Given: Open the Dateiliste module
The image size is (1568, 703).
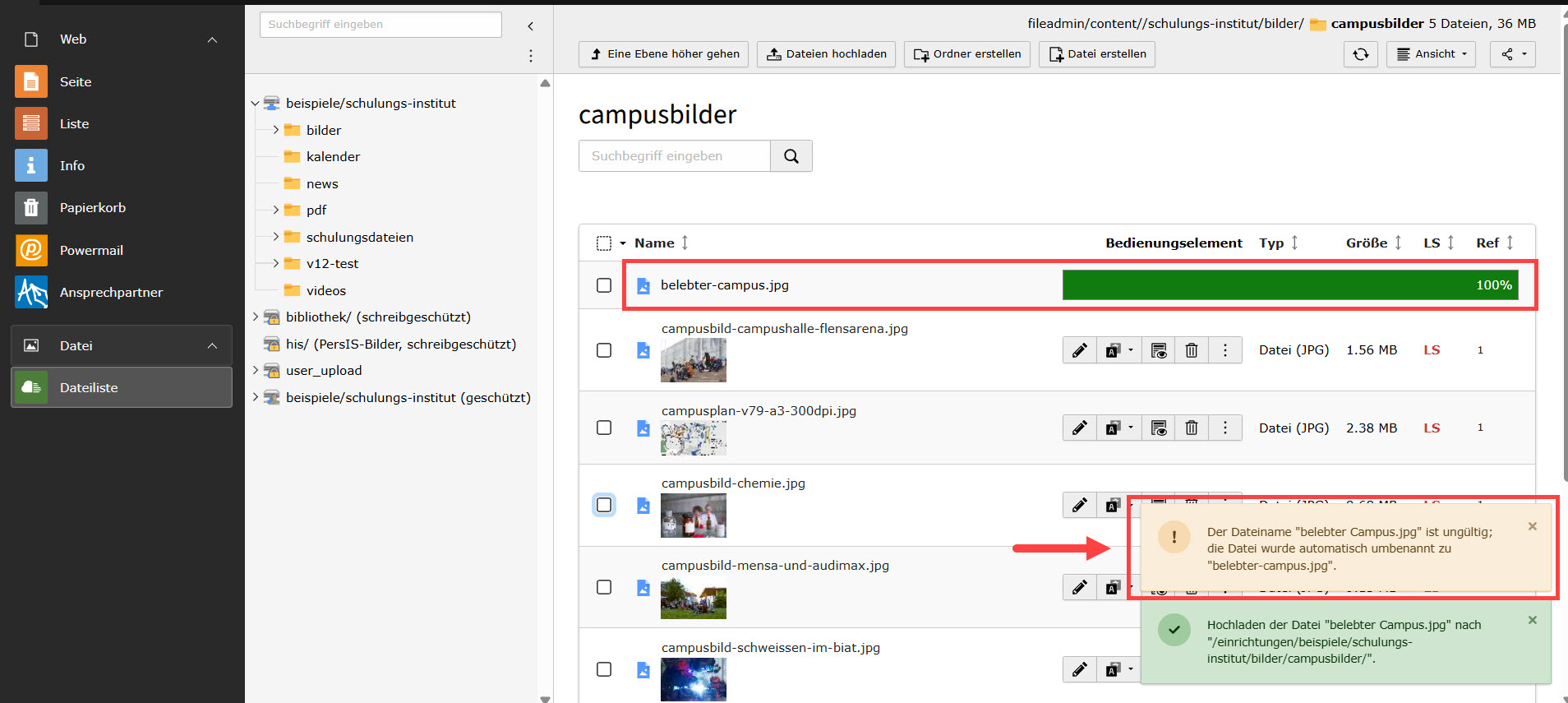Looking at the screenshot, I should coord(89,387).
